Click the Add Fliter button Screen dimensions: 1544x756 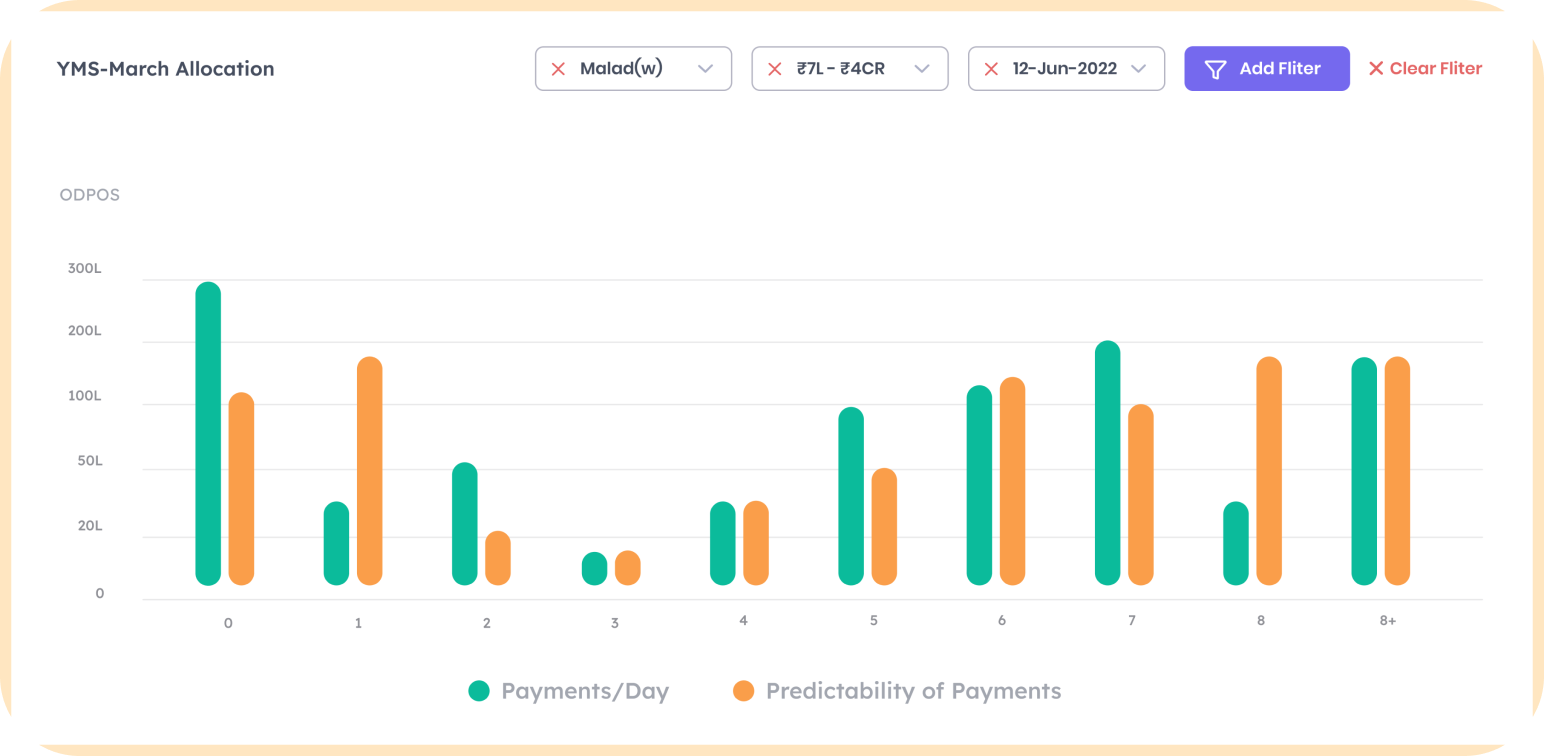point(1267,69)
